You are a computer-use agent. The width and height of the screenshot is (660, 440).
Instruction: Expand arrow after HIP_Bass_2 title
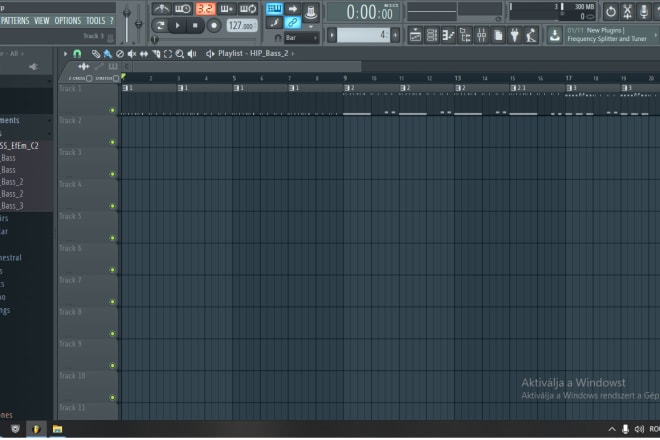[x=293, y=54]
